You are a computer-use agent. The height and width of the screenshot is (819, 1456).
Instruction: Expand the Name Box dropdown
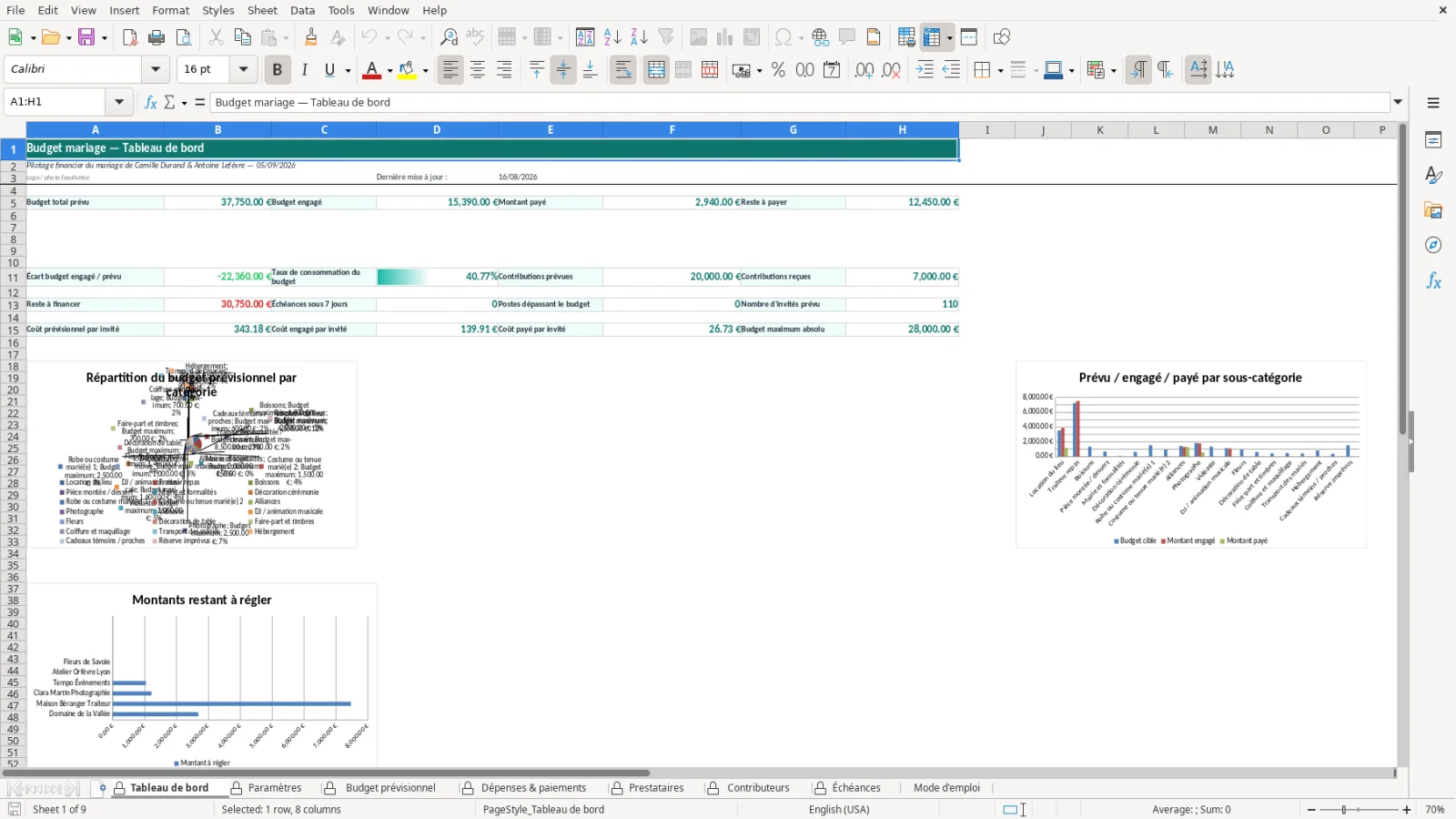[x=119, y=102]
